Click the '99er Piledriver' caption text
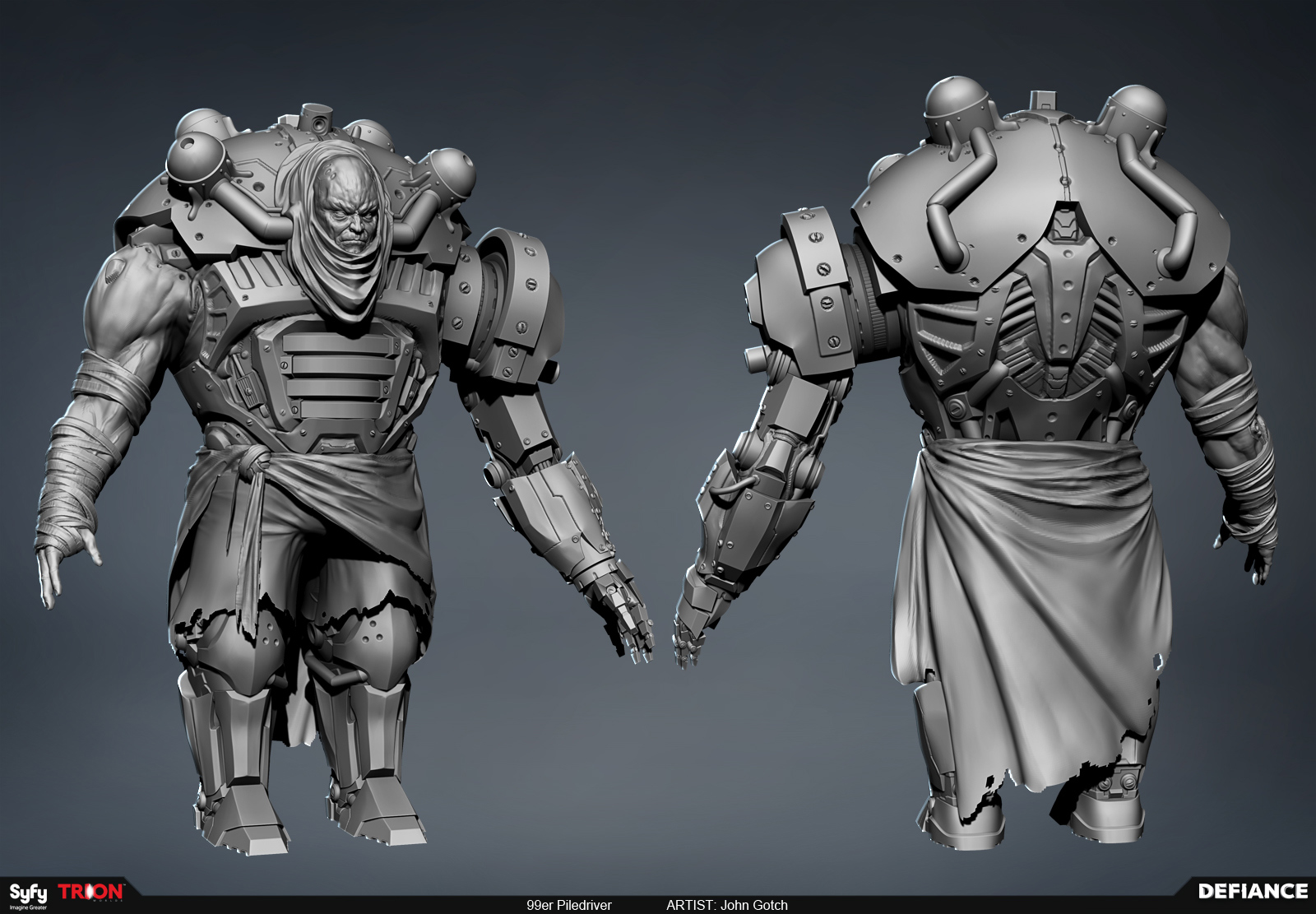The height and width of the screenshot is (914, 1316). [x=569, y=905]
